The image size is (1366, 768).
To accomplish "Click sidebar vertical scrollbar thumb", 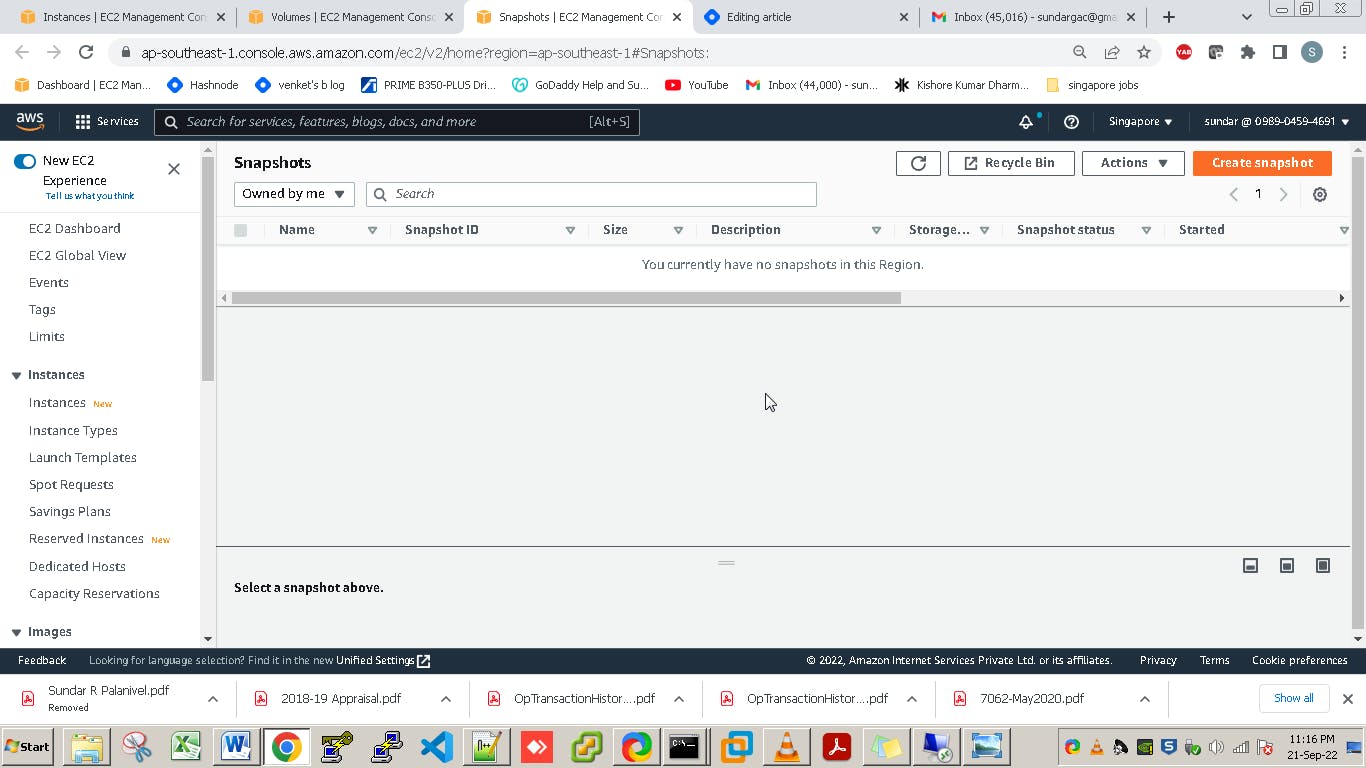I will (208, 268).
